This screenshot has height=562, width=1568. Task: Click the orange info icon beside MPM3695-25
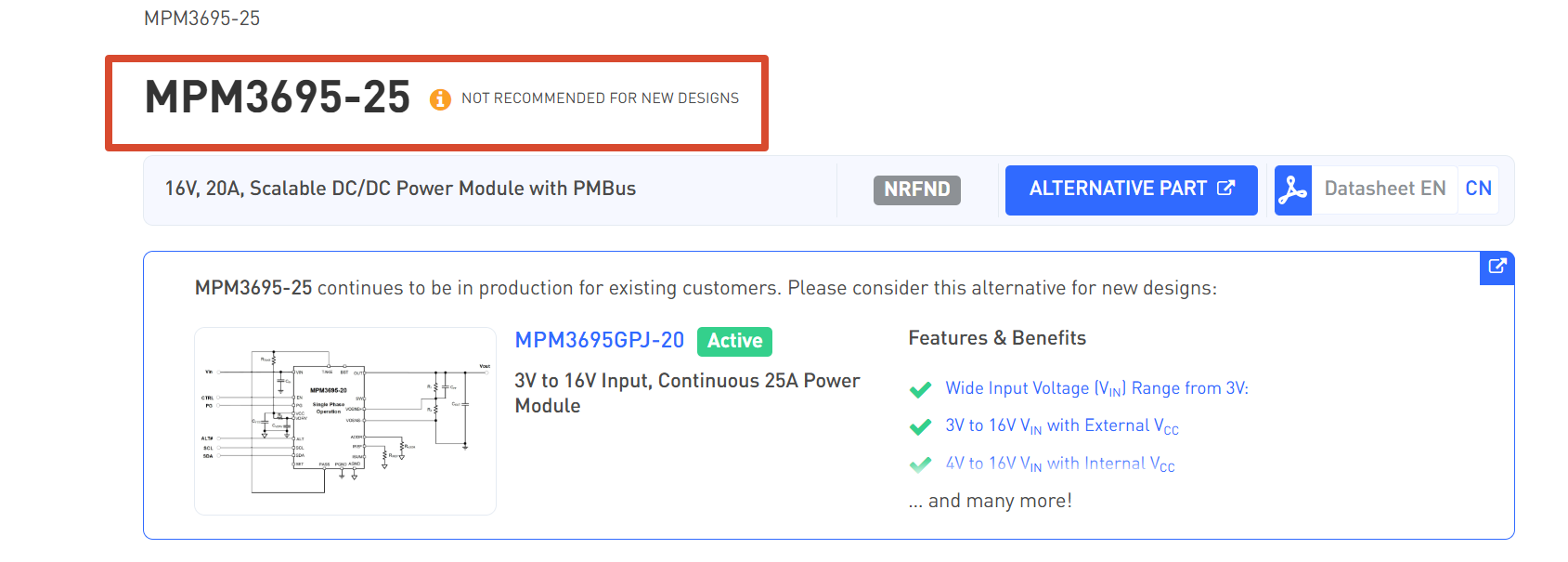tap(440, 99)
